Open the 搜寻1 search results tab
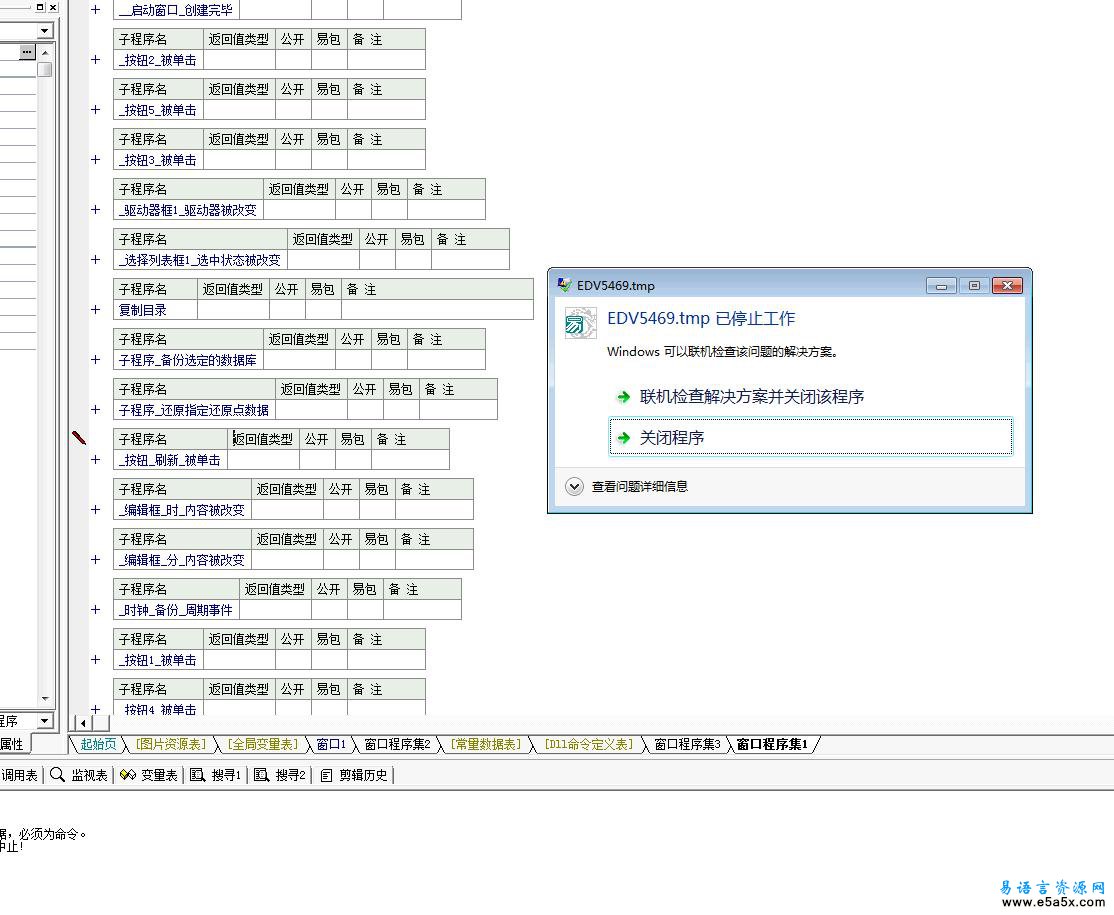The width and height of the screenshot is (1114, 915). point(216,775)
